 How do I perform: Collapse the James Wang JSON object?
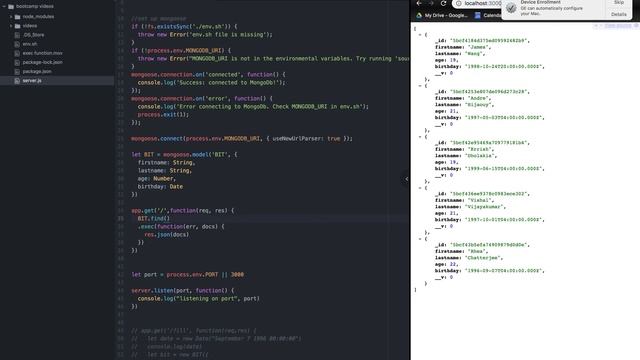point(420,35)
